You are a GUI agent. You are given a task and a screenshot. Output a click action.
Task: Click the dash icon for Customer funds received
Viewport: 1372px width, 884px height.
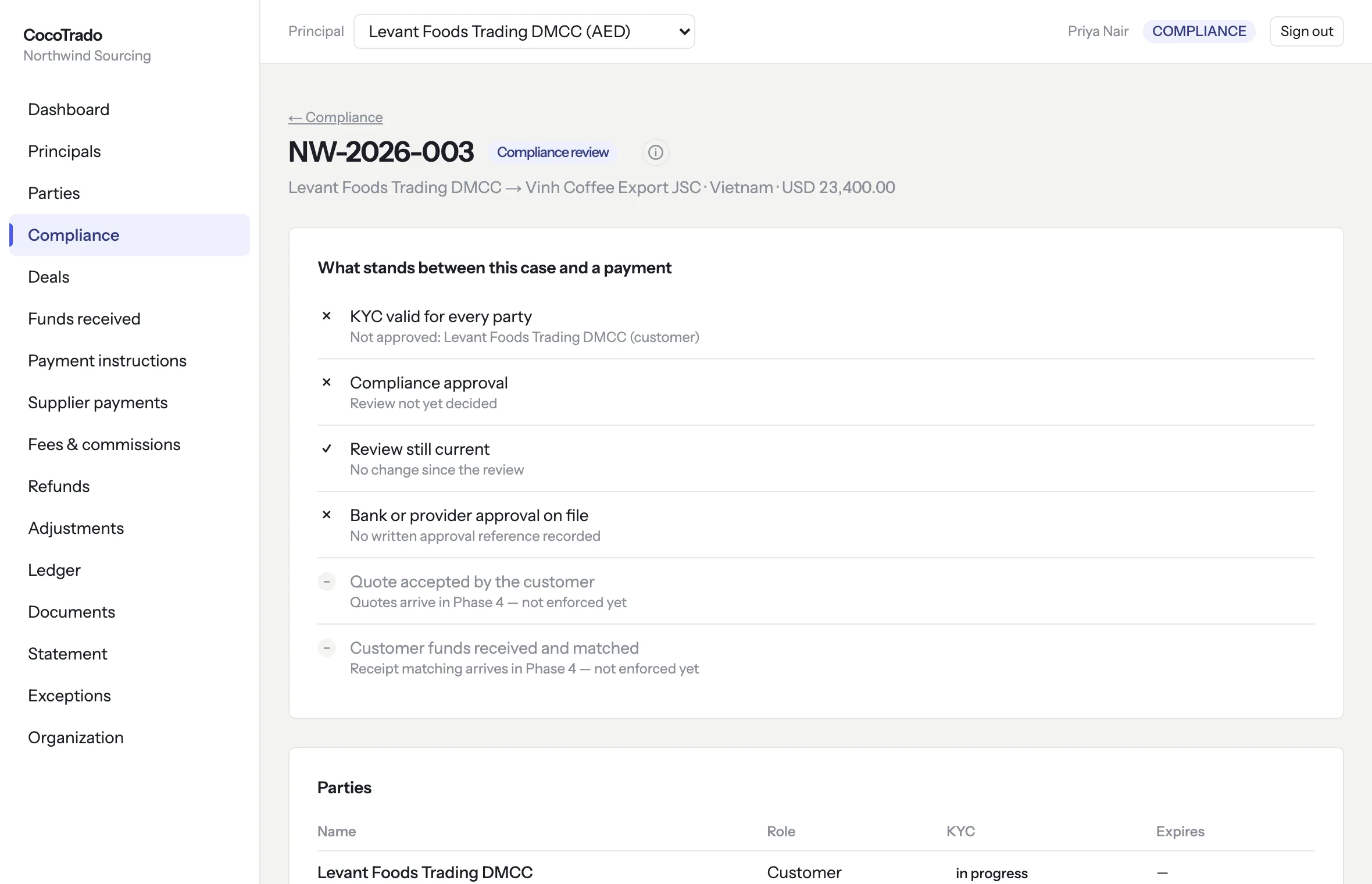(327, 648)
